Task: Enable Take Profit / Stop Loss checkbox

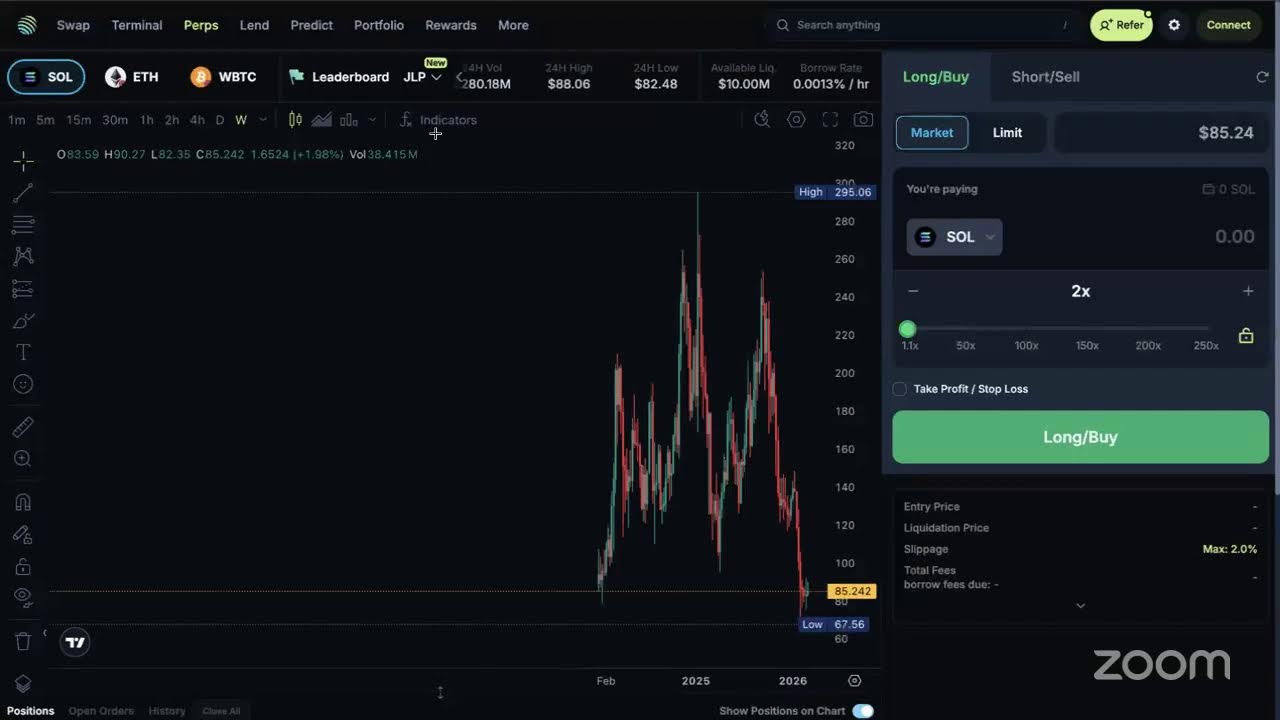Action: (x=899, y=389)
